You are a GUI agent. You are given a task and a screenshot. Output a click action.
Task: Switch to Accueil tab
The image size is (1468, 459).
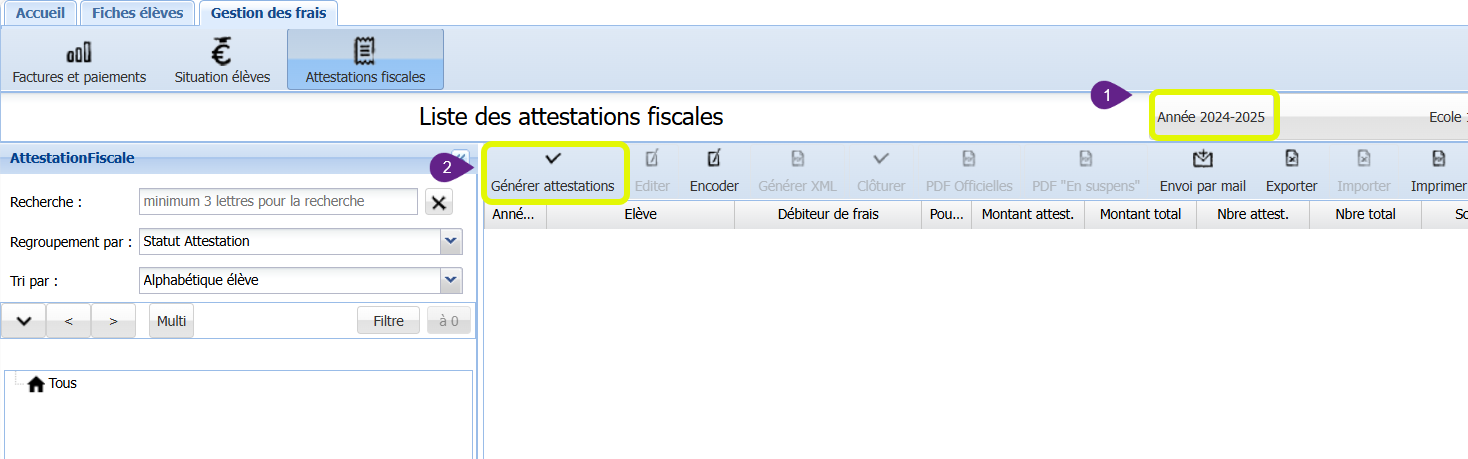(x=40, y=13)
